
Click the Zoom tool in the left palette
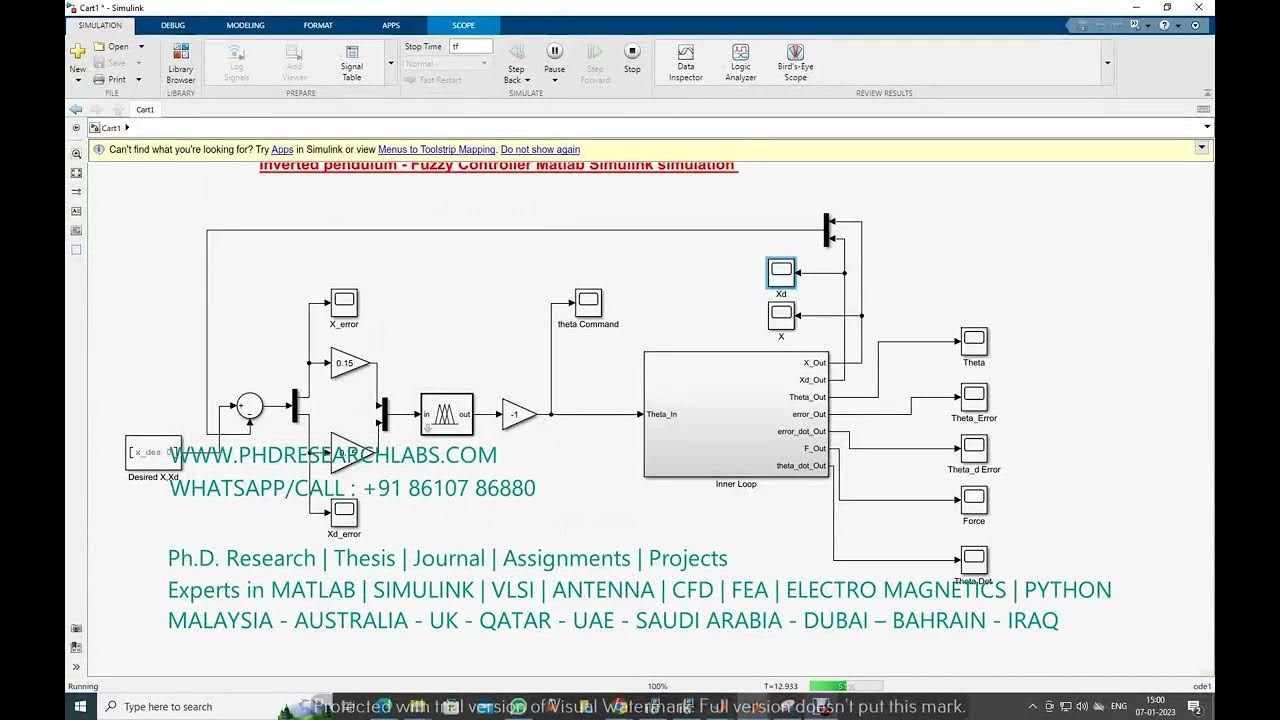click(76, 154)
